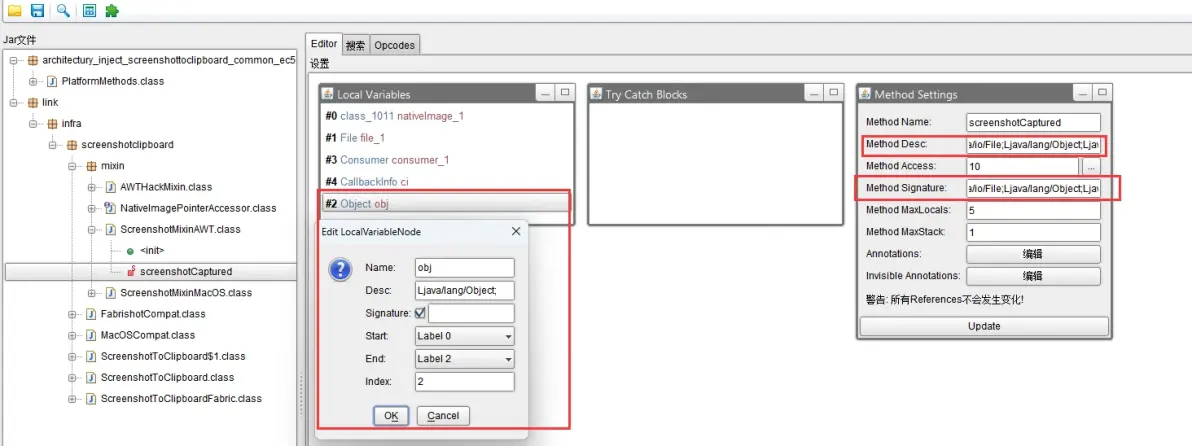This screenshot has width=1192, height=446.
Task: Focus the Method Name field
Action: (1033, 122)
